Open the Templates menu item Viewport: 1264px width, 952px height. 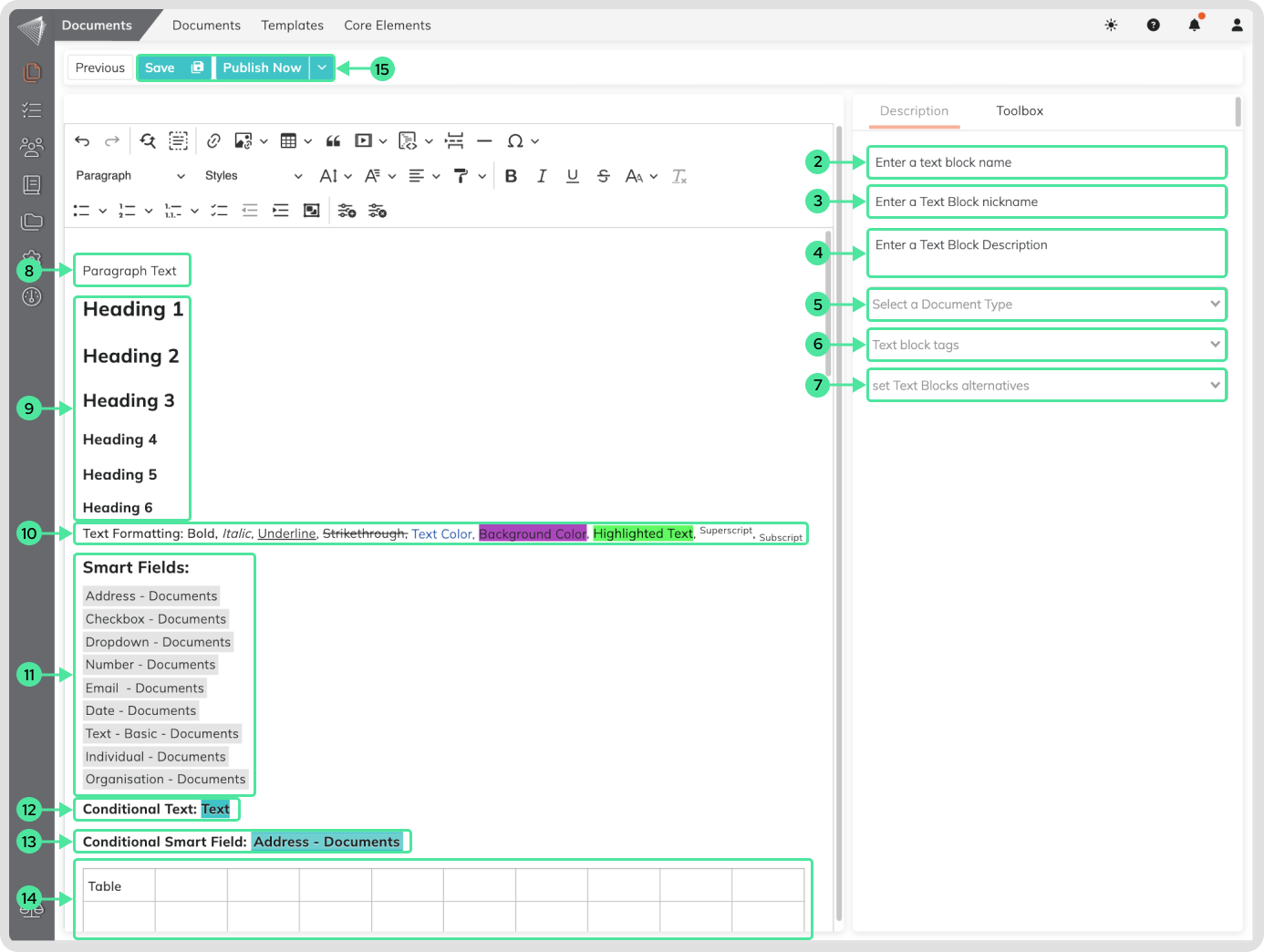pos(292,26)
